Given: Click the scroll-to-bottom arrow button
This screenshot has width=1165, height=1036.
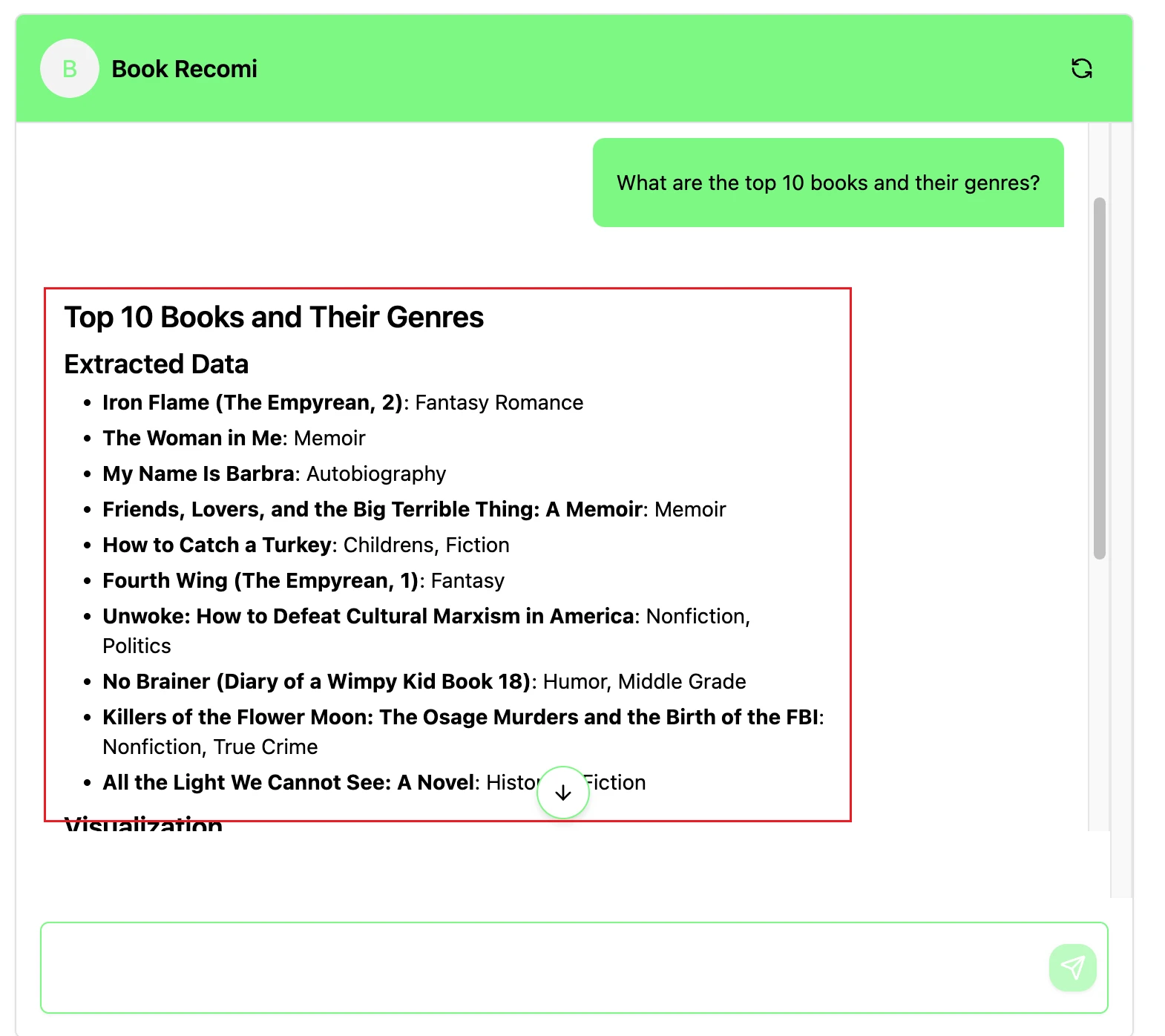Looking at the screenshot, I should (563, 793).
